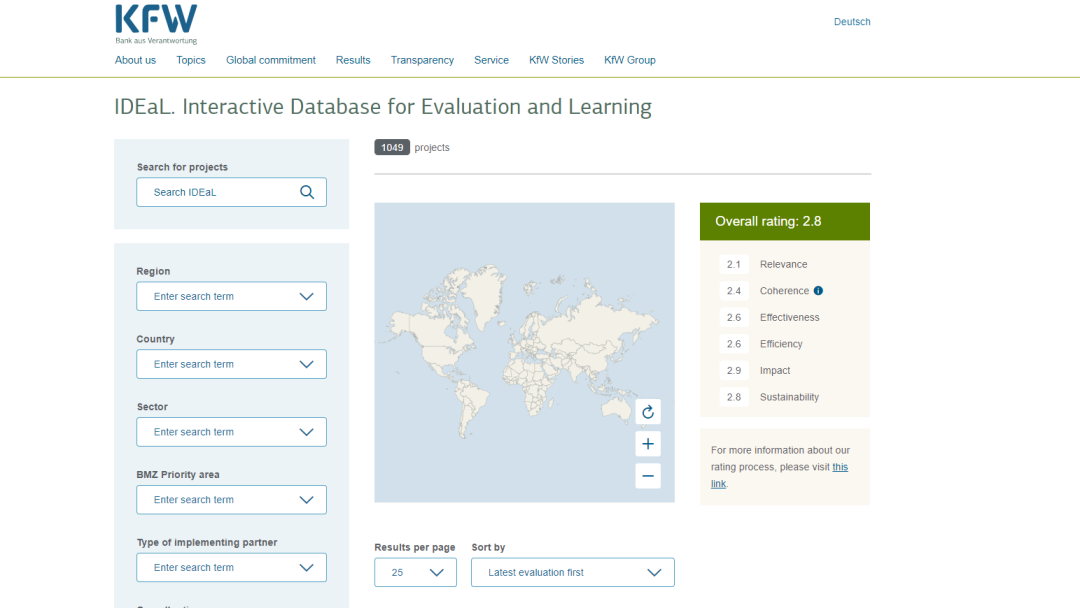1080x608 pixels.
Task: Open Global commitment menu
Action: pos(271,60)
